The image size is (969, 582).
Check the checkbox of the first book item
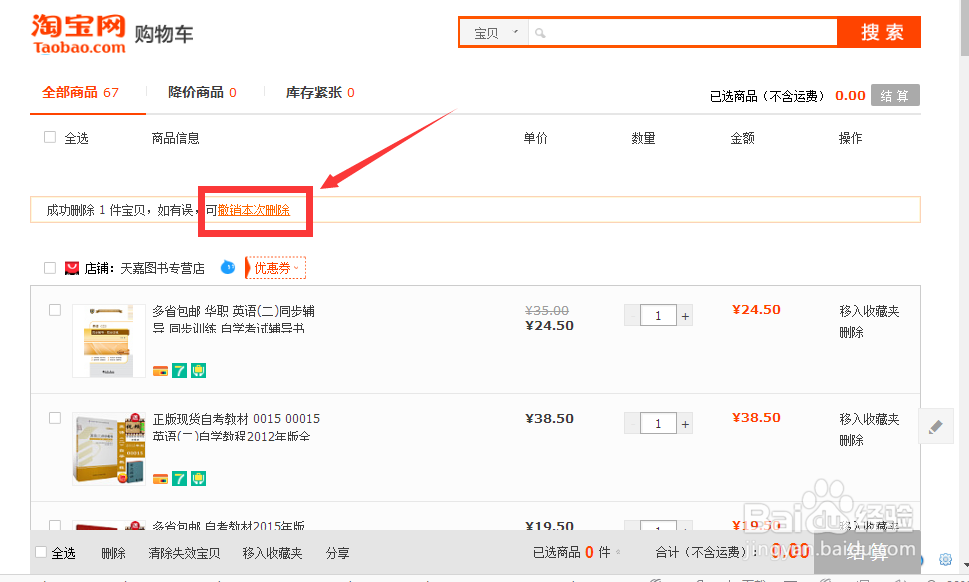54,309
